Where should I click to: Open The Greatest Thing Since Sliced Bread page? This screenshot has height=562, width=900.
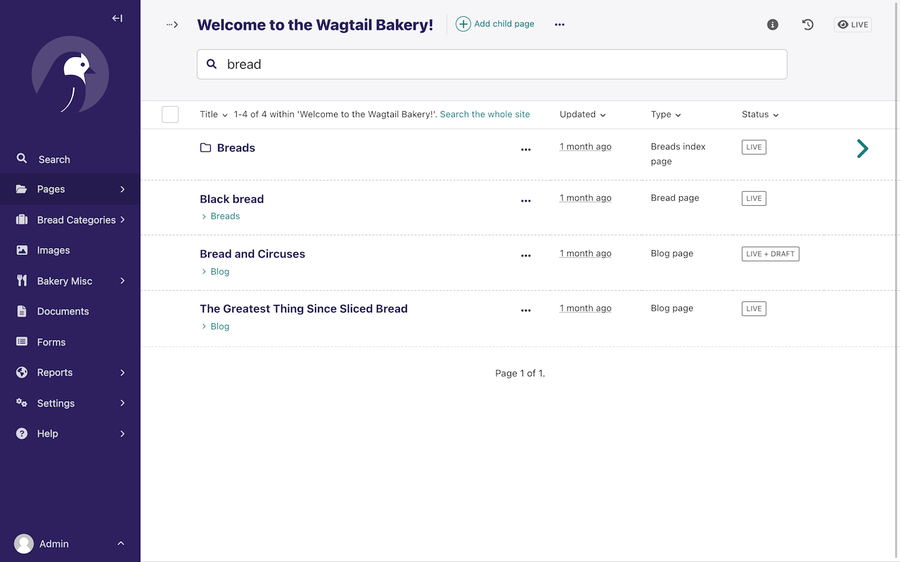[x=303, y=309]
